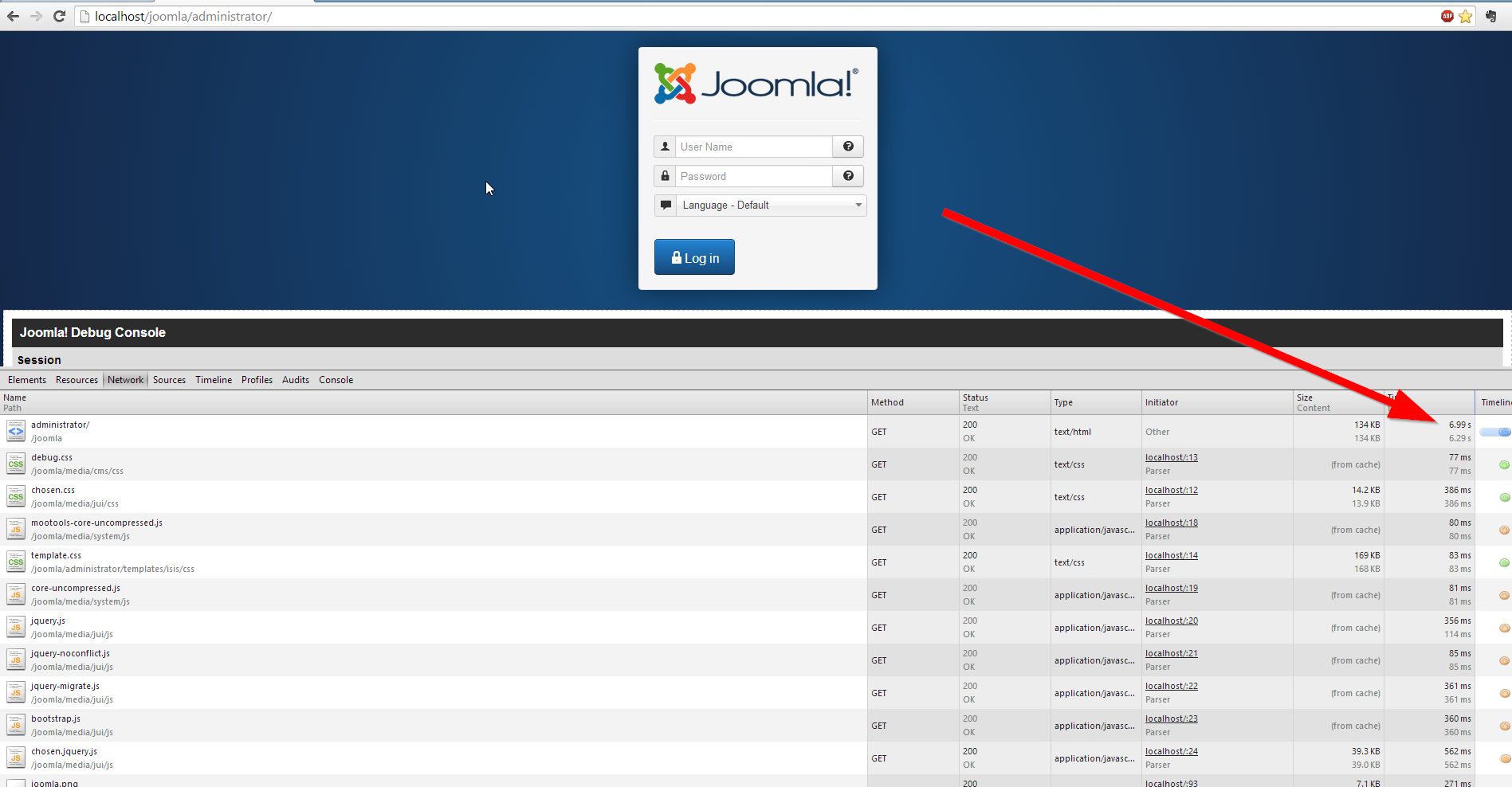Open the localhost/:22 initiator link
1512x787 pixels.
pyautogui.click(x=1172, y=686)
